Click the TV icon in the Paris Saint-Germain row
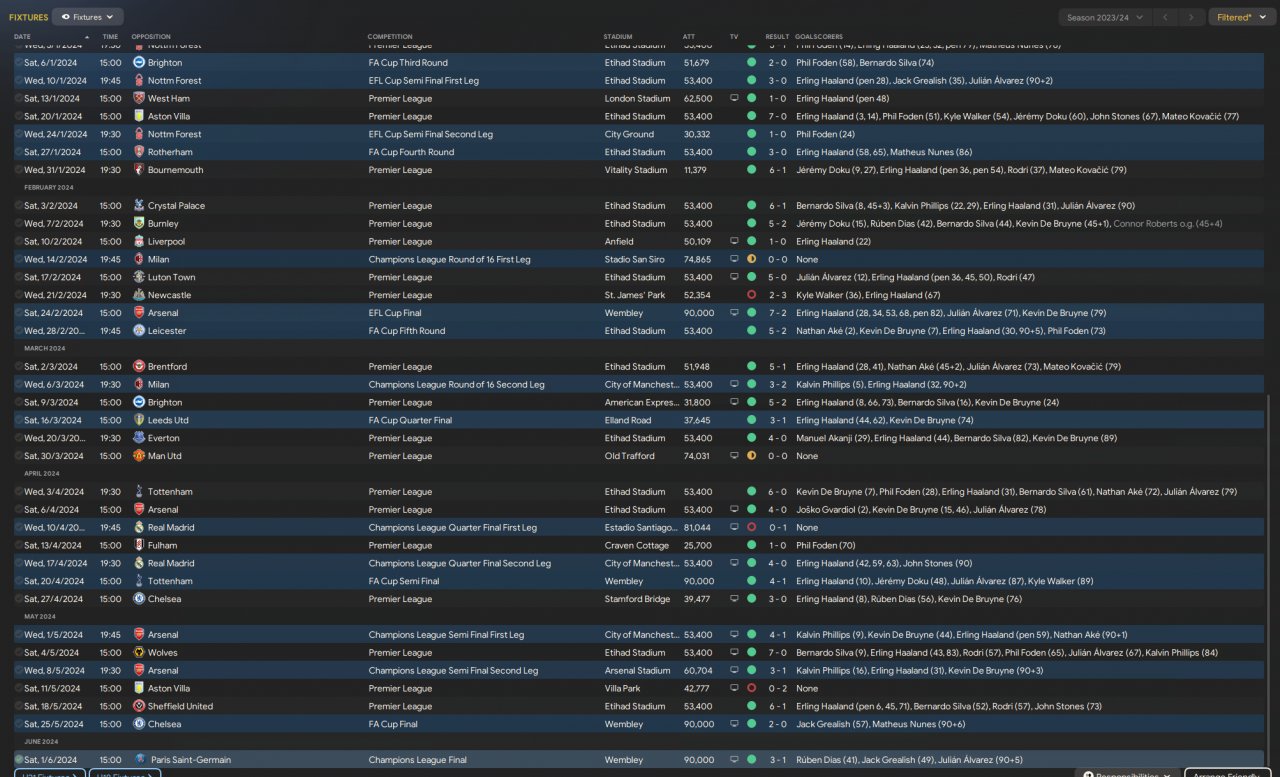The height and width of the screenshot is (777, 1280). 734,760
